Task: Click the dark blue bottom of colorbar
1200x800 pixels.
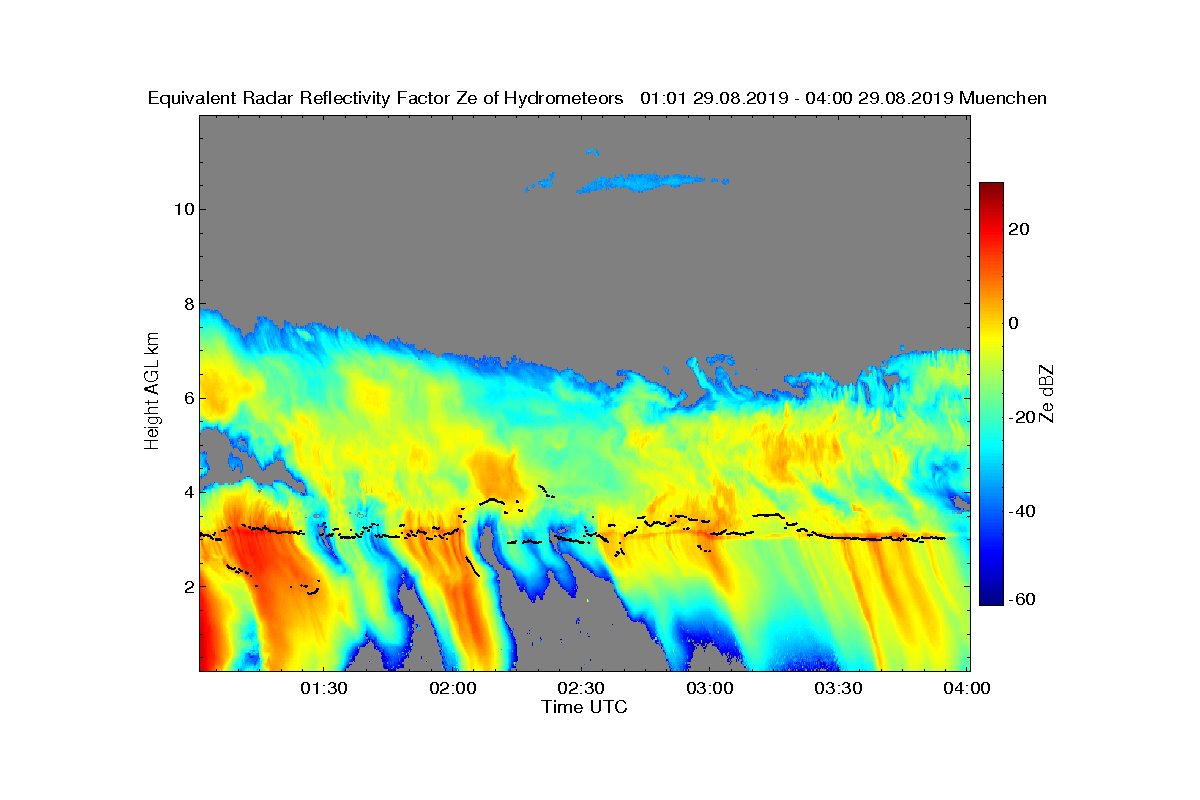Action: 991,599
